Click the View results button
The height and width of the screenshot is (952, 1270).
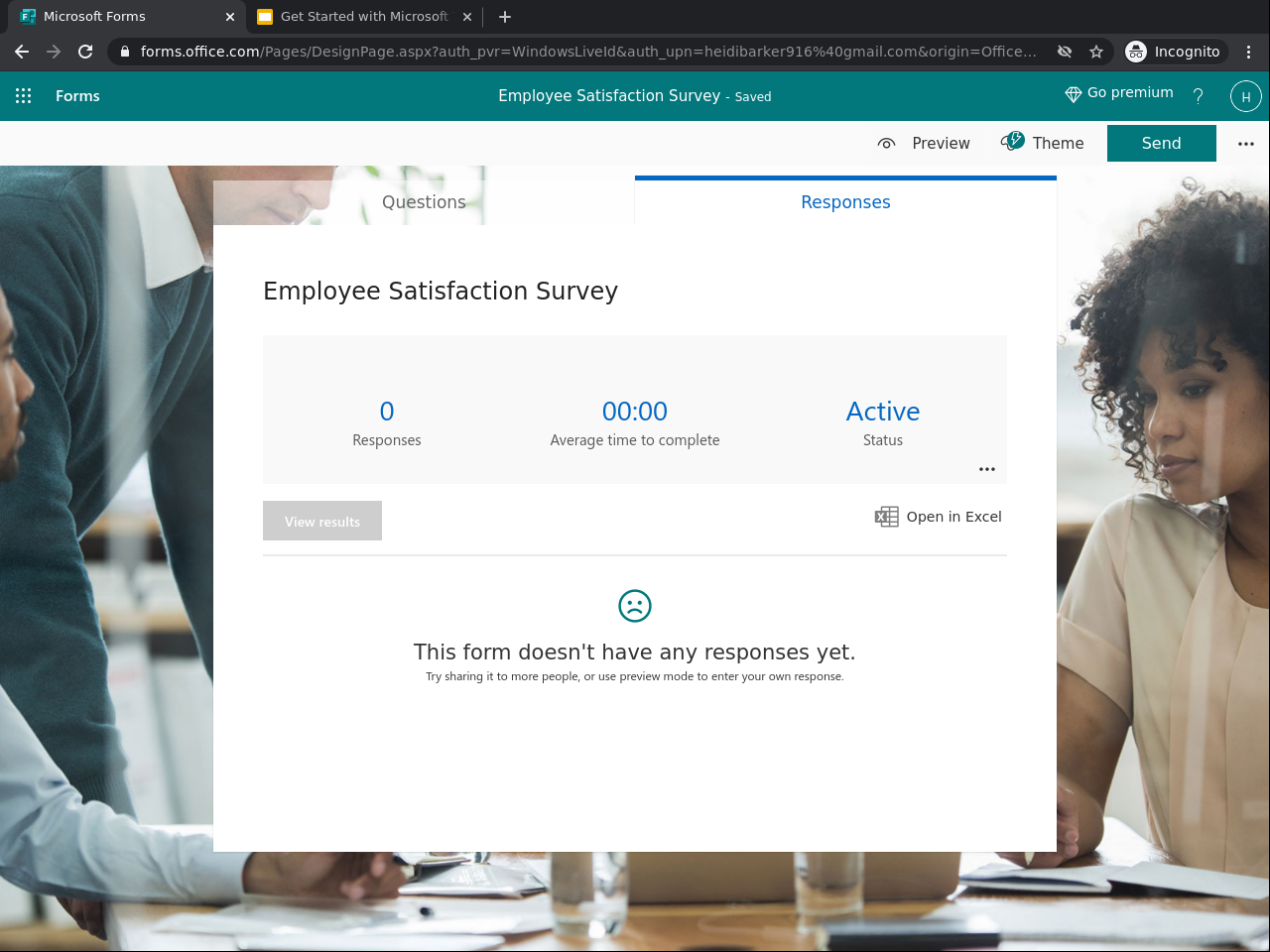tap(322, 521)
